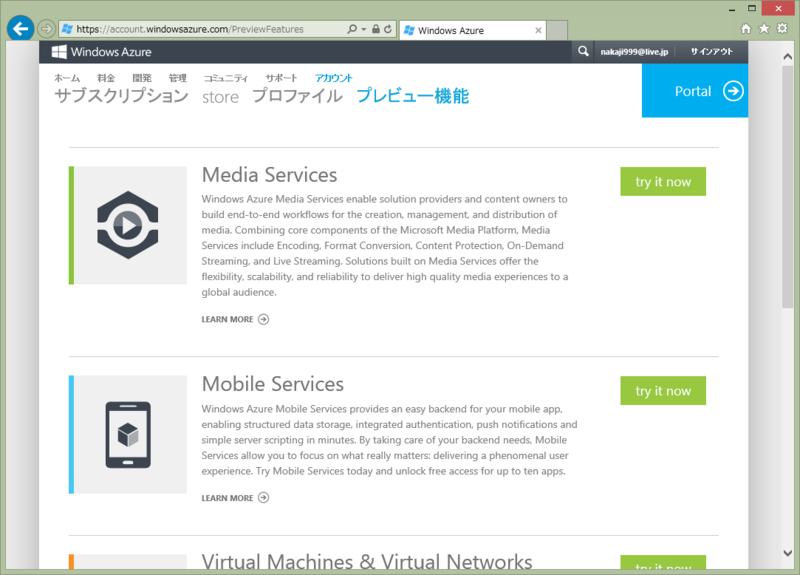The height and width of the screenshot is (575, 800).
Task: Open the Portal button
Action: pyautogui.click(x=695, y=91)
